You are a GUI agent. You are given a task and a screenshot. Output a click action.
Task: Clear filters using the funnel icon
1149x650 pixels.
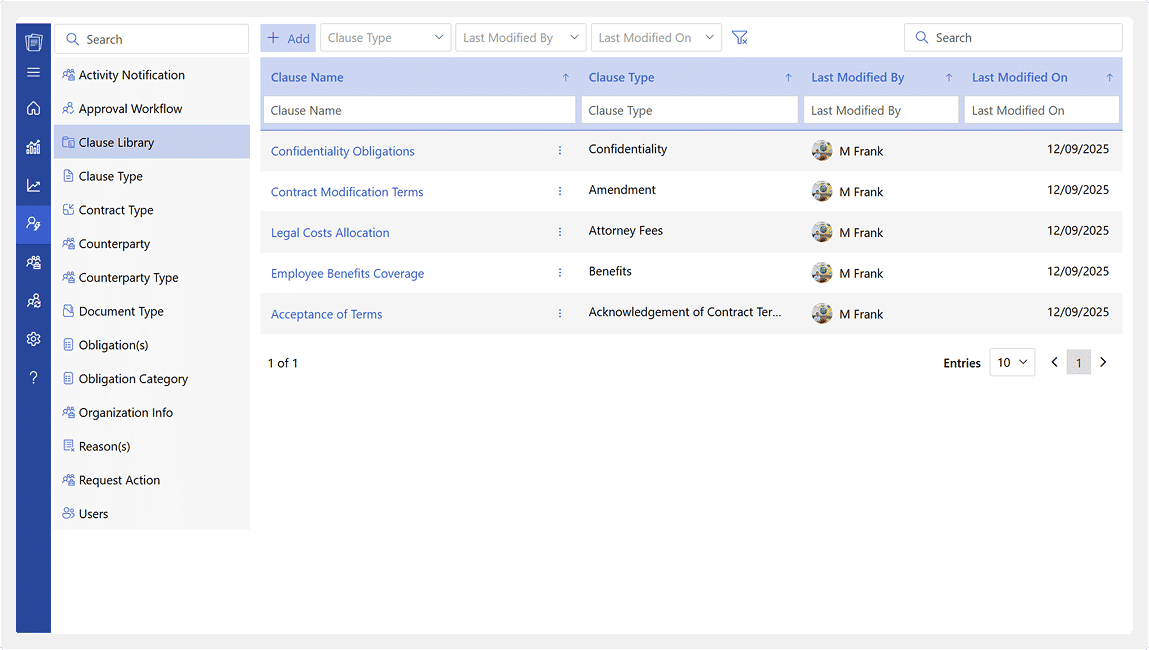pyautogui.click(x=739, y=38)
